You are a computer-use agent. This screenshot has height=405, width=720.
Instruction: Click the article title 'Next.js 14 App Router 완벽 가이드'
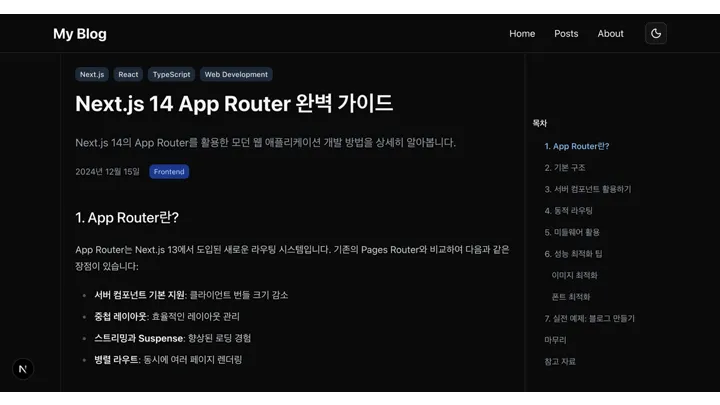pyautogui.click(x=234, y=104)
